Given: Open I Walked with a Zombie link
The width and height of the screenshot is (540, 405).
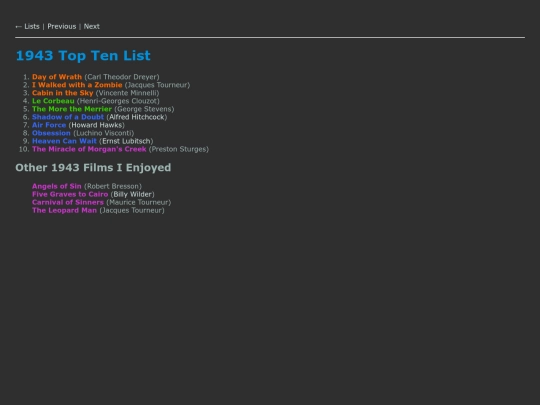Looking at the screenshot, I should (77, 85).
